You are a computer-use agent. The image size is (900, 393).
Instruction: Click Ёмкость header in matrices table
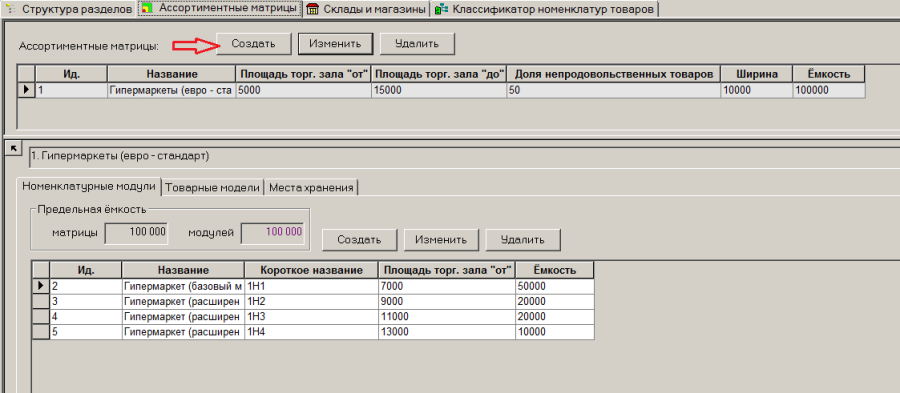tap(828, 74)
